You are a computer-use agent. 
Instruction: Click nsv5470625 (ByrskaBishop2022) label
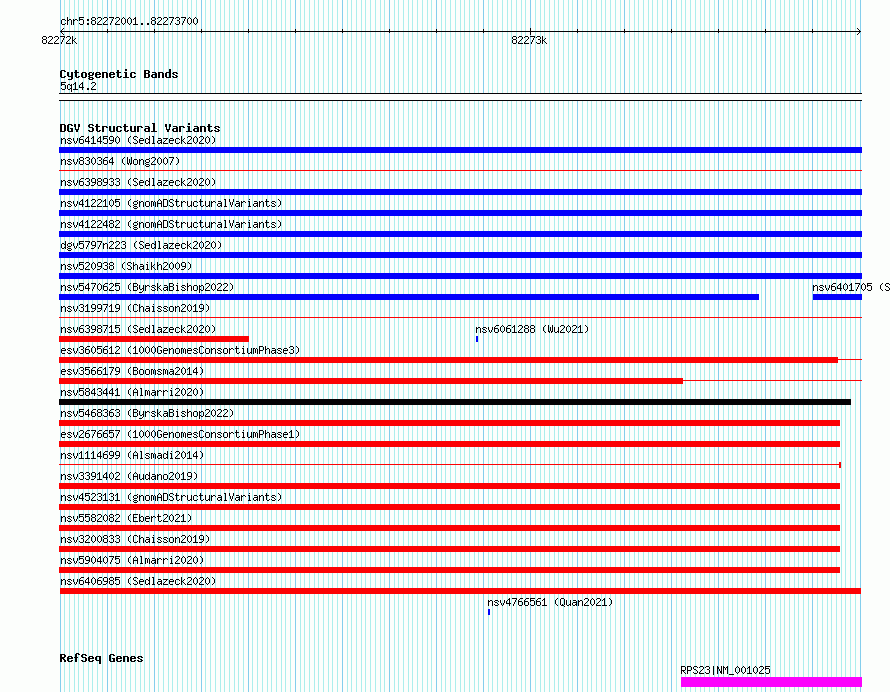[x=147, y=287]
